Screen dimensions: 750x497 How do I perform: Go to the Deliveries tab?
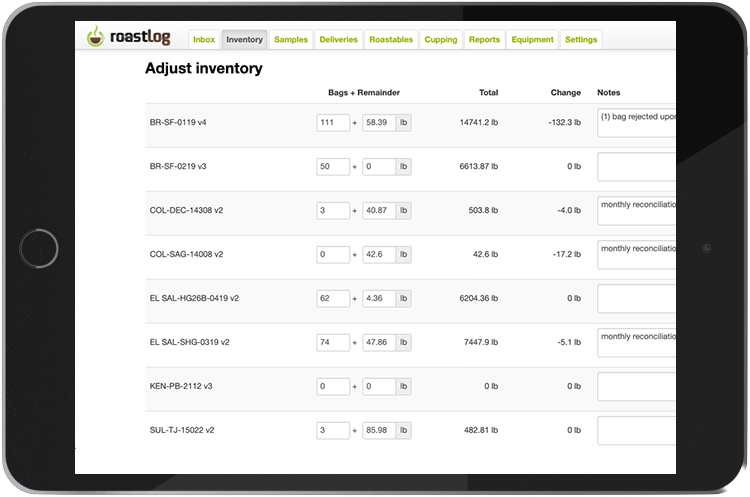(x=338, y=40)
